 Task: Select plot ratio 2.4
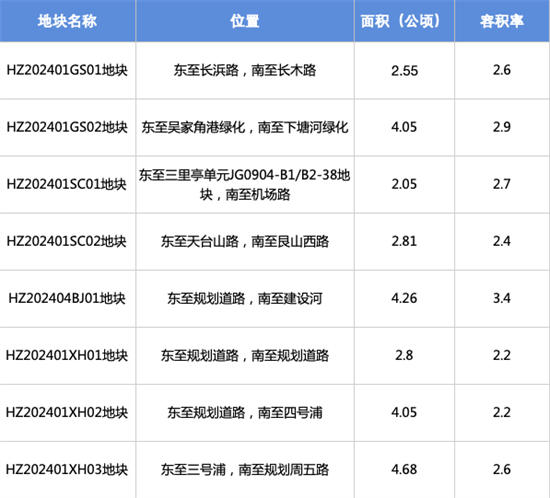pyautogui.click(x=502, y=241)
